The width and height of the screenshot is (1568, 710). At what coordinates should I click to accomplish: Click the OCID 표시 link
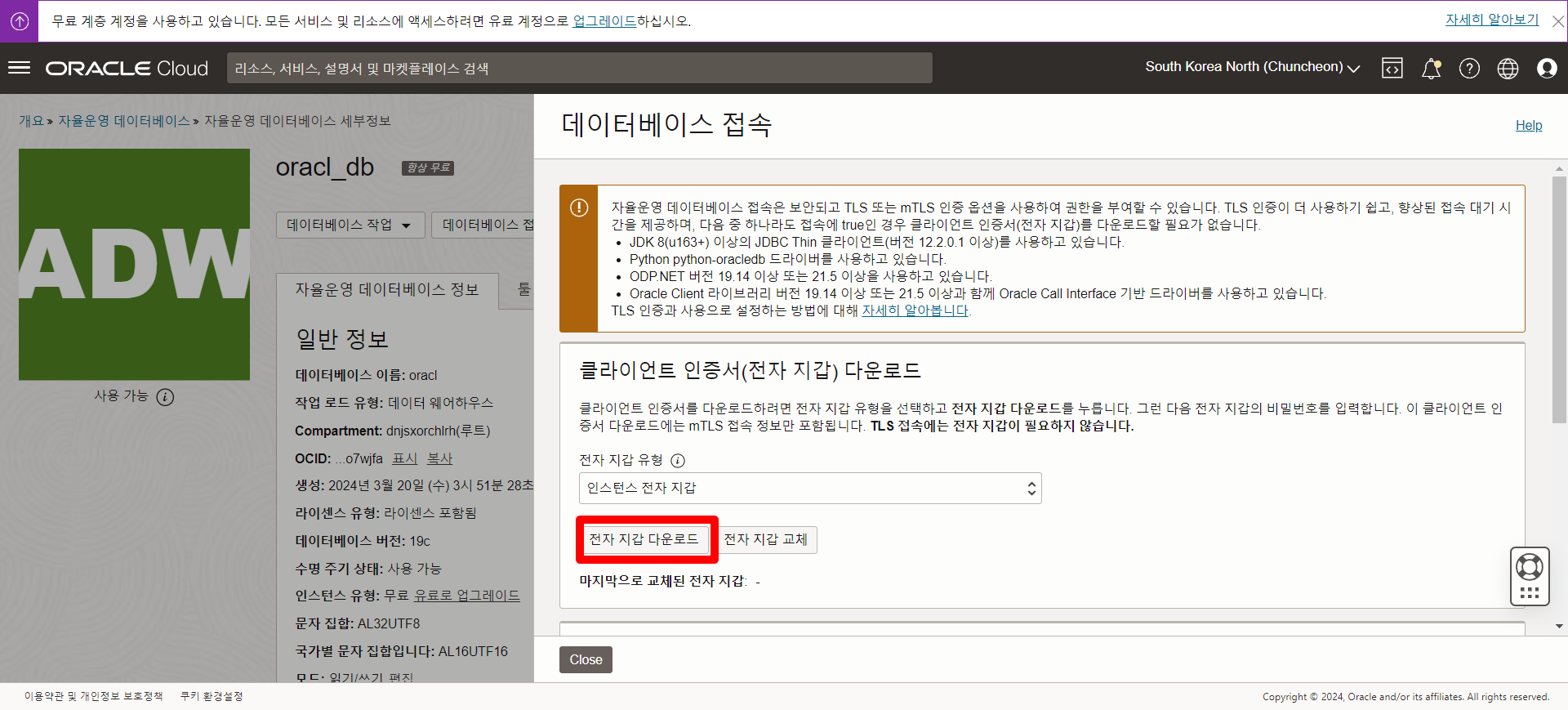coord(405,459)
